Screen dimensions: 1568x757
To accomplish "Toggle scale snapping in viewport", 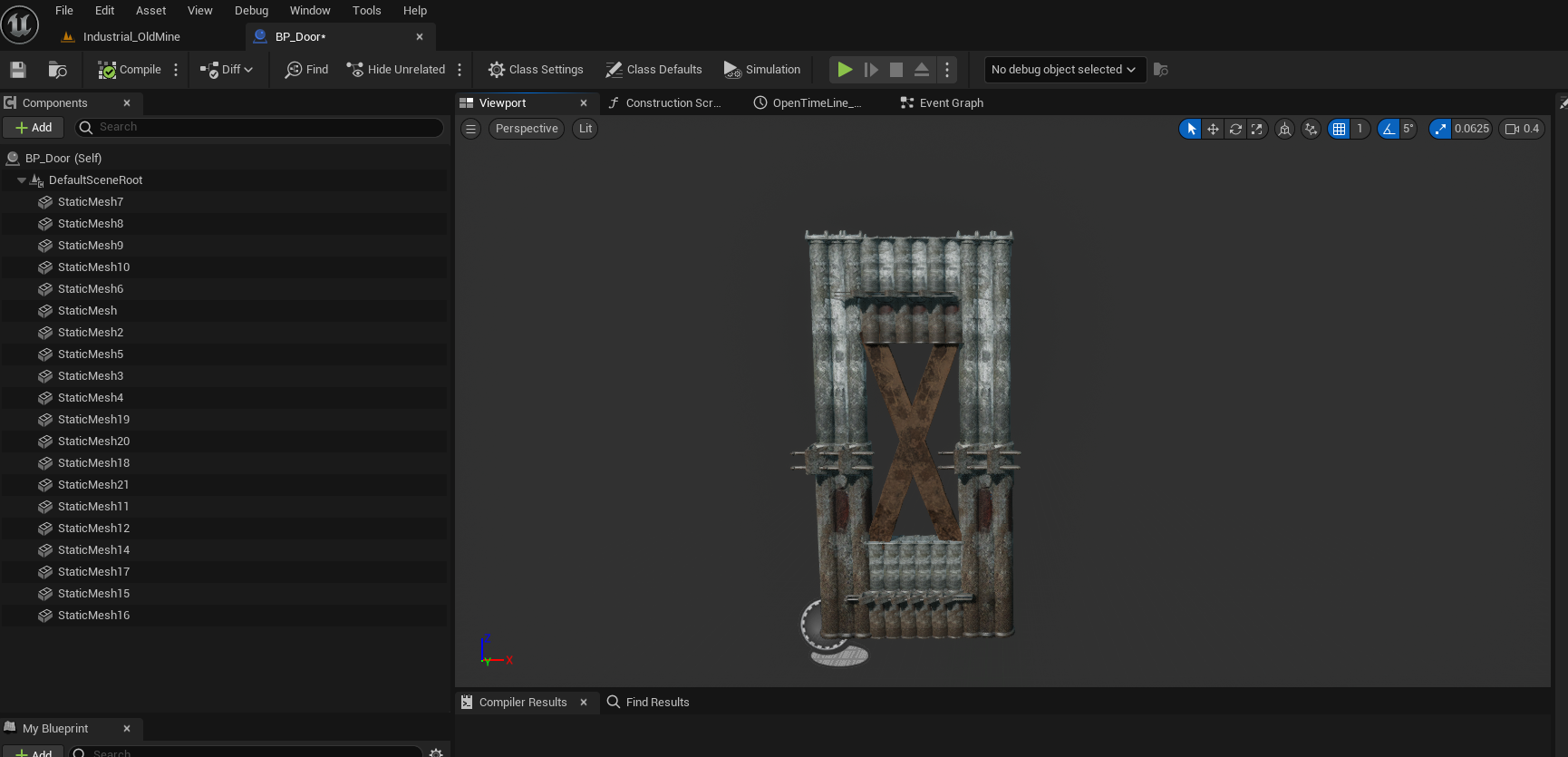I will tap(1440, 129).
